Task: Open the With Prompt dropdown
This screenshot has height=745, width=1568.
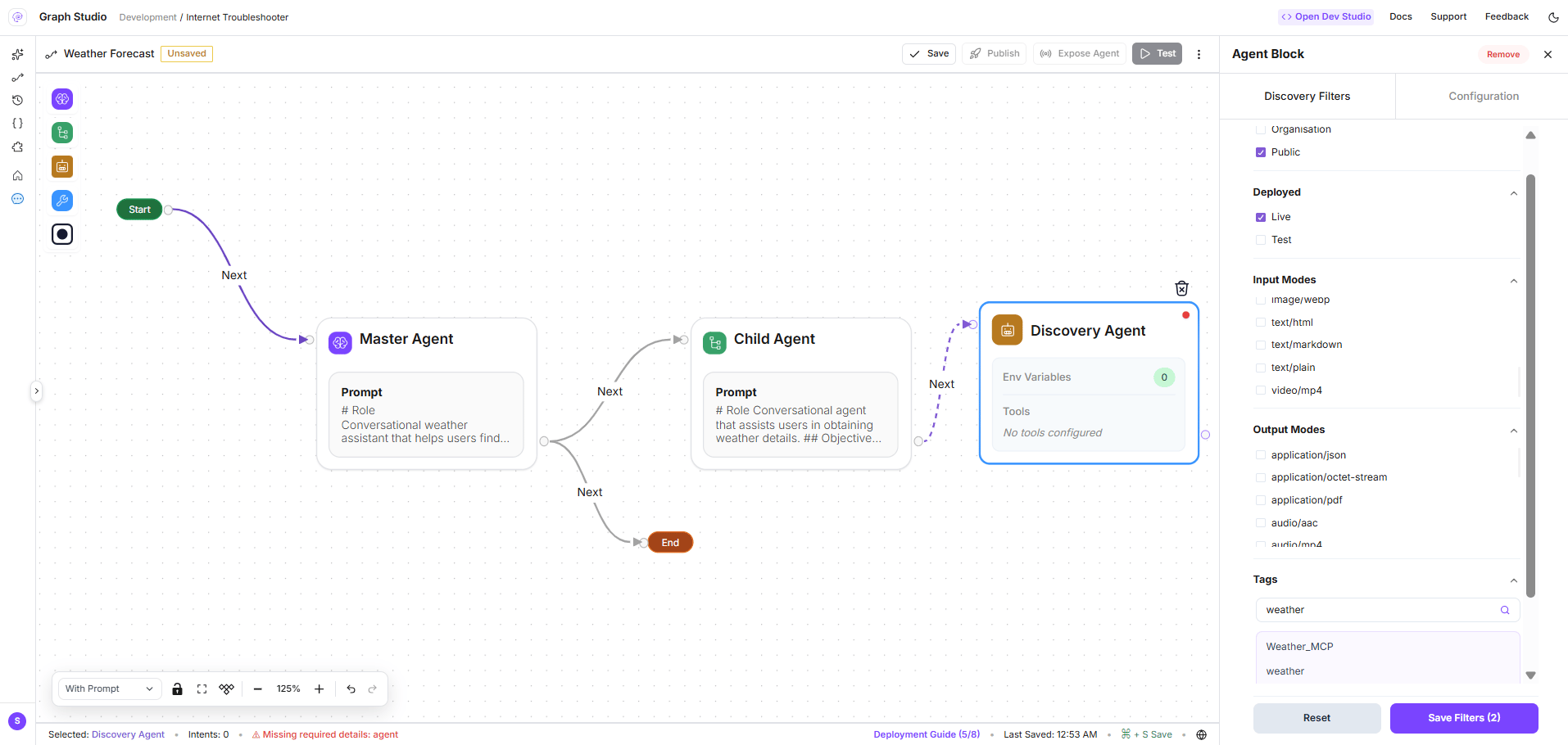Action: (x=109, y=689)
